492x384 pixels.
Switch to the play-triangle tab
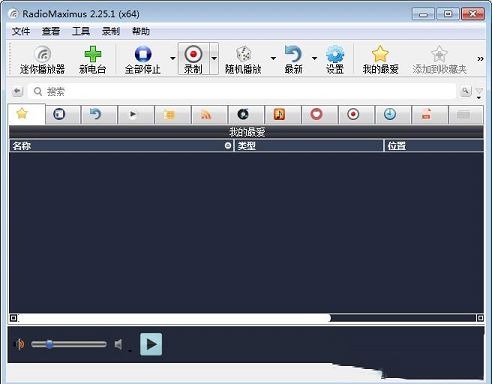click(136, 115)
